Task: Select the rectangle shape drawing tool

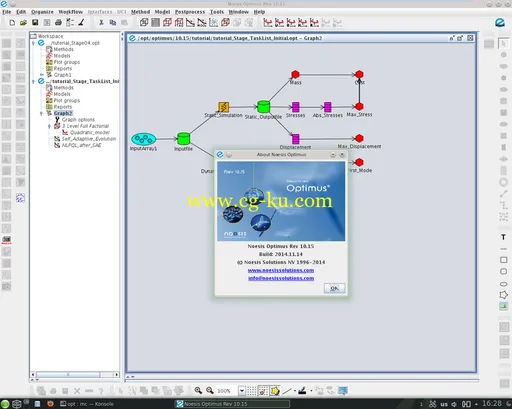Action: (504, 260)
